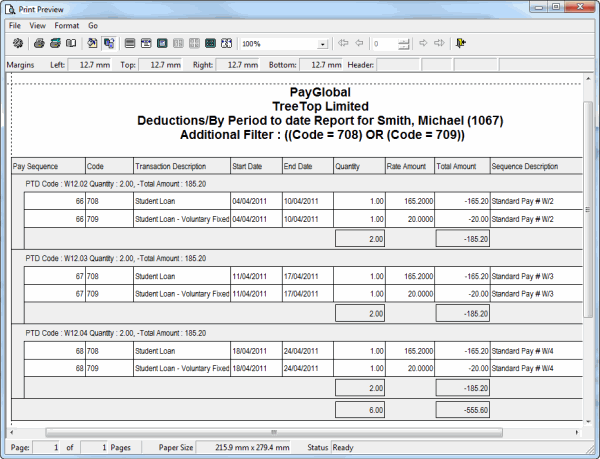Click the next page arrow button
The height and width of the screenshot is (459, 600).
pos(423,44)
